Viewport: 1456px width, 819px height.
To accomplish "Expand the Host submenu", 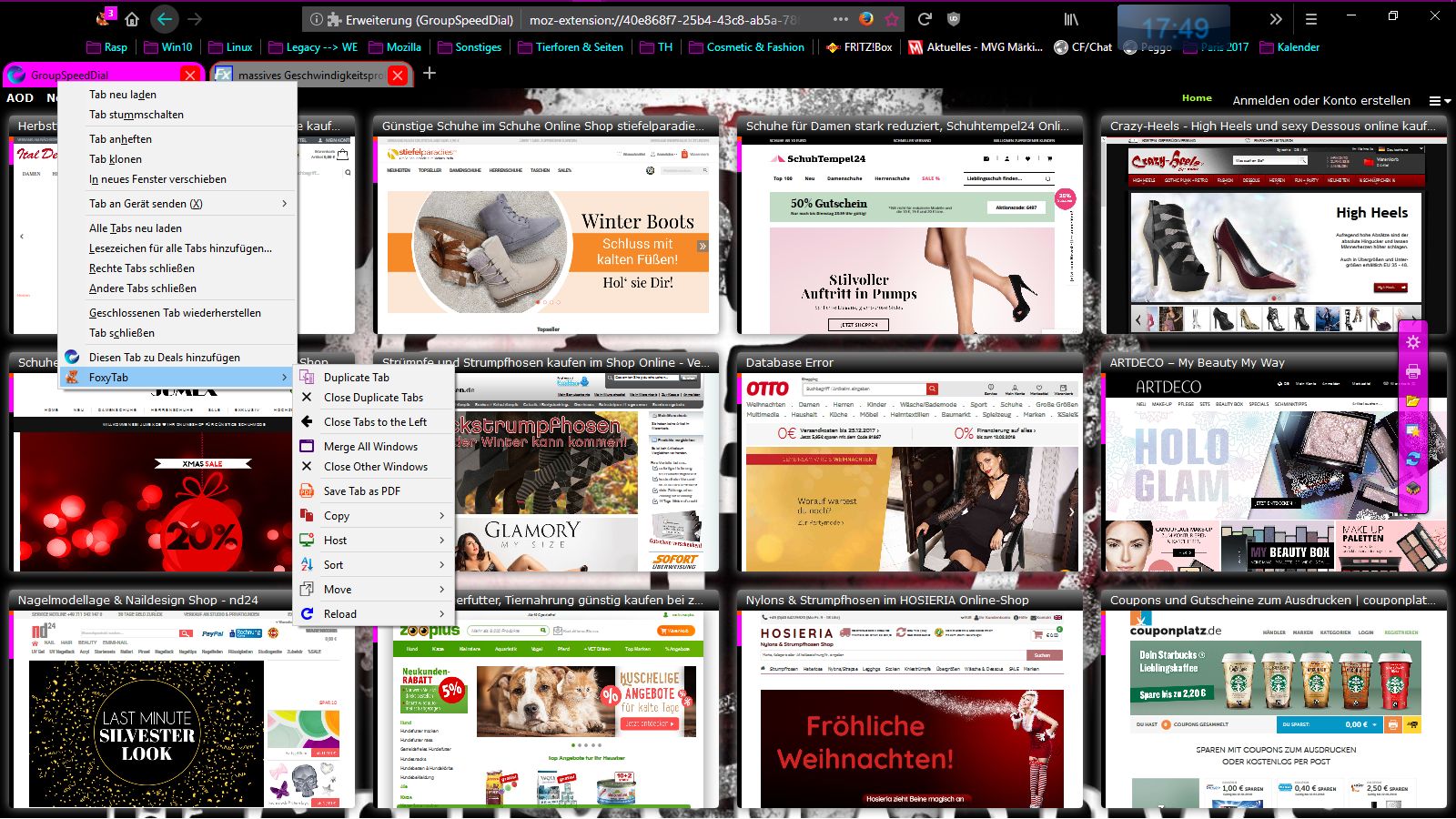I will pos(373,540).
